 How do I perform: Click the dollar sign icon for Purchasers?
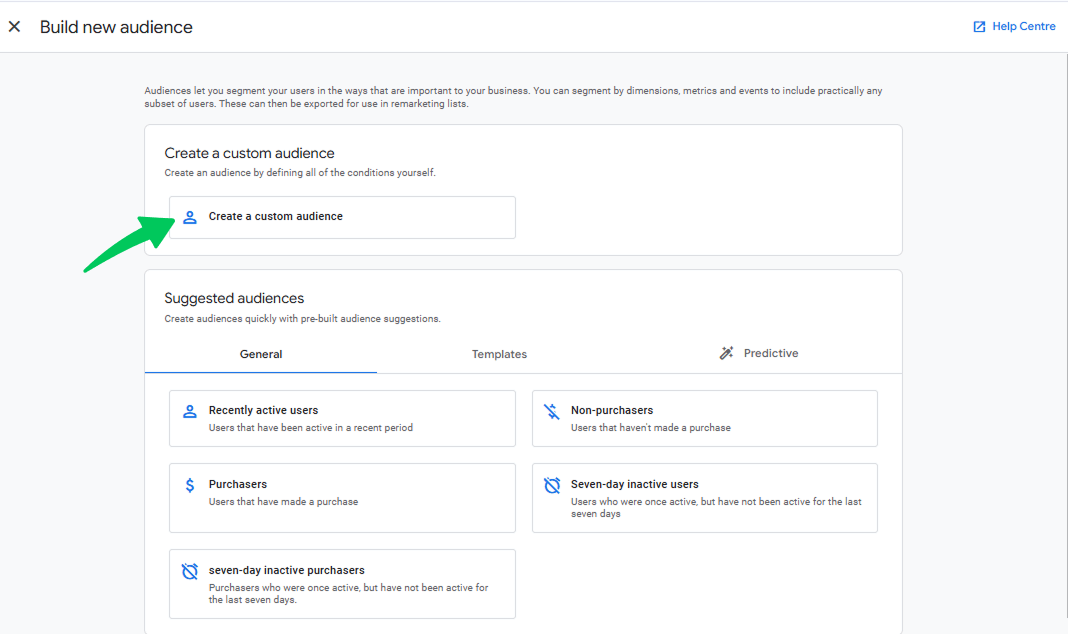click(190, 485)
